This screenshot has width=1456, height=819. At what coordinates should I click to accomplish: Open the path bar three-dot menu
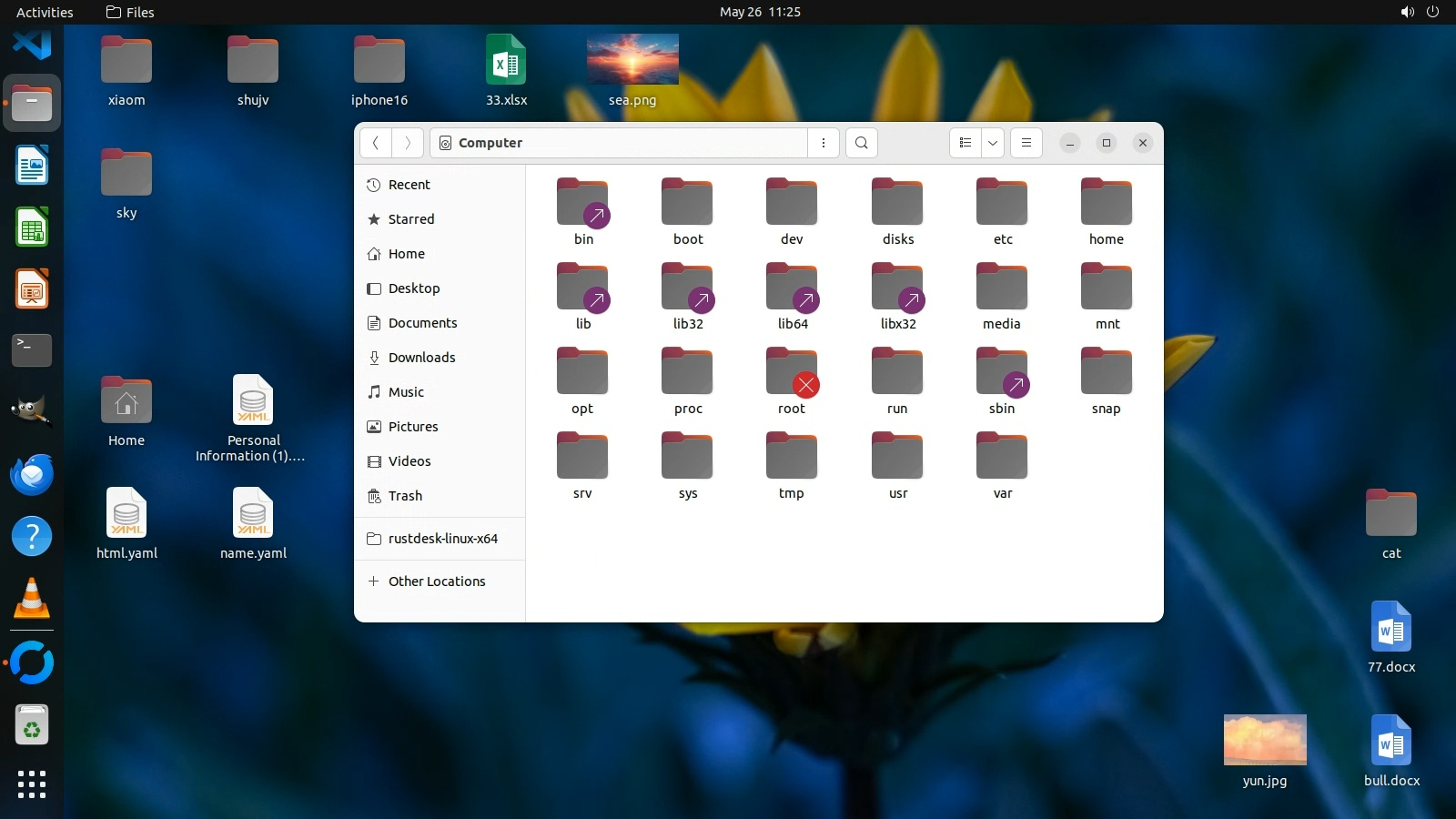tap(823, 143)
